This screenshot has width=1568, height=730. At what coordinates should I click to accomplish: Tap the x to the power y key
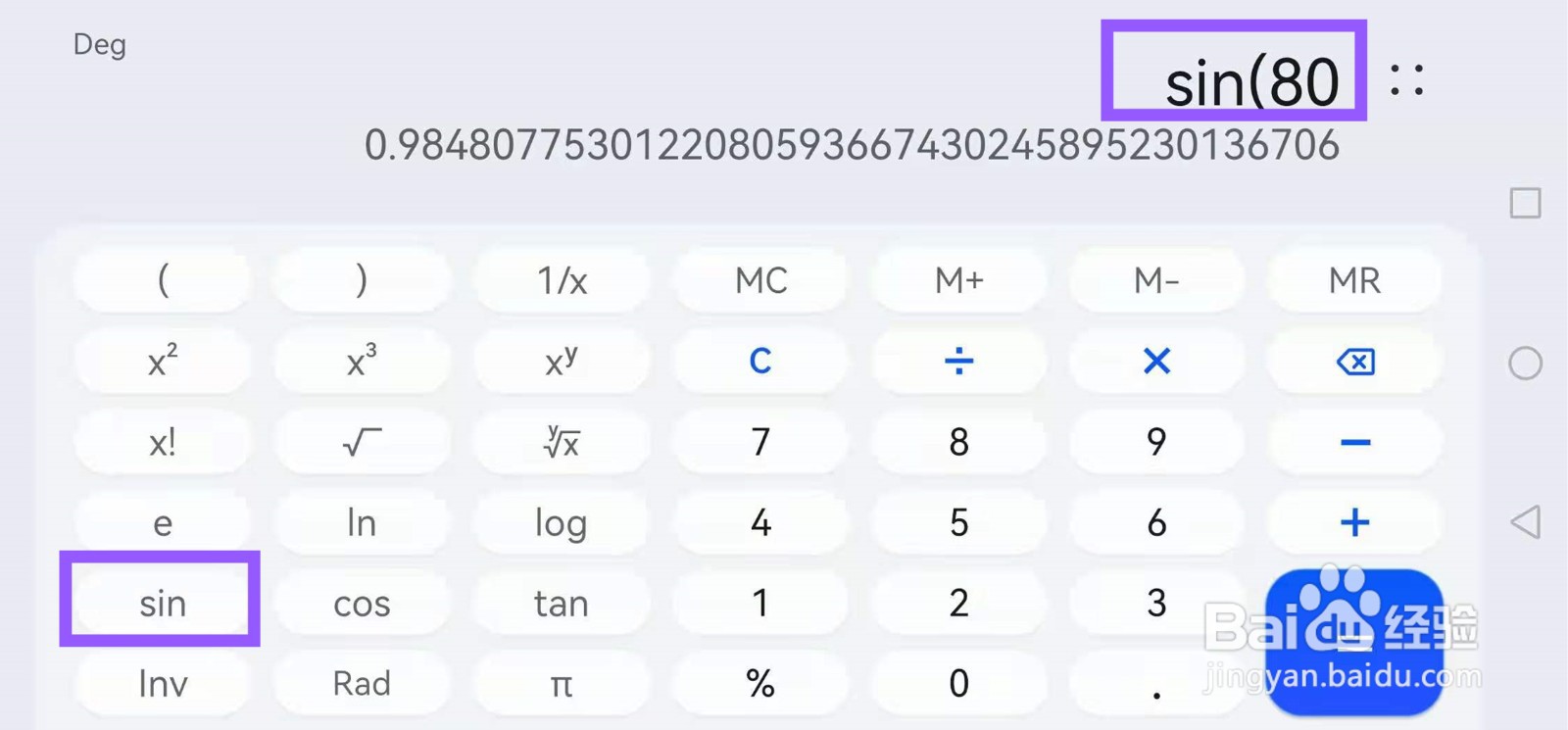click(x=561, y=362)
